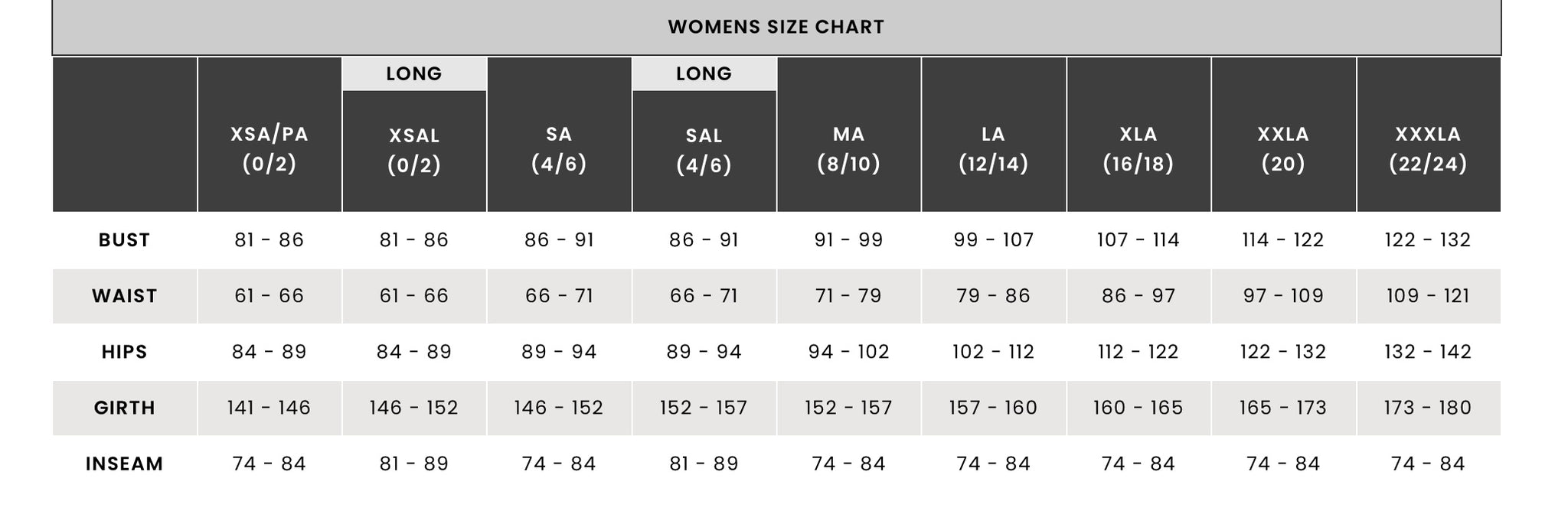1568x514 pixels.
Task: Click the 91 - 99 bust cell for MA
Action: [x=849, y=240]
